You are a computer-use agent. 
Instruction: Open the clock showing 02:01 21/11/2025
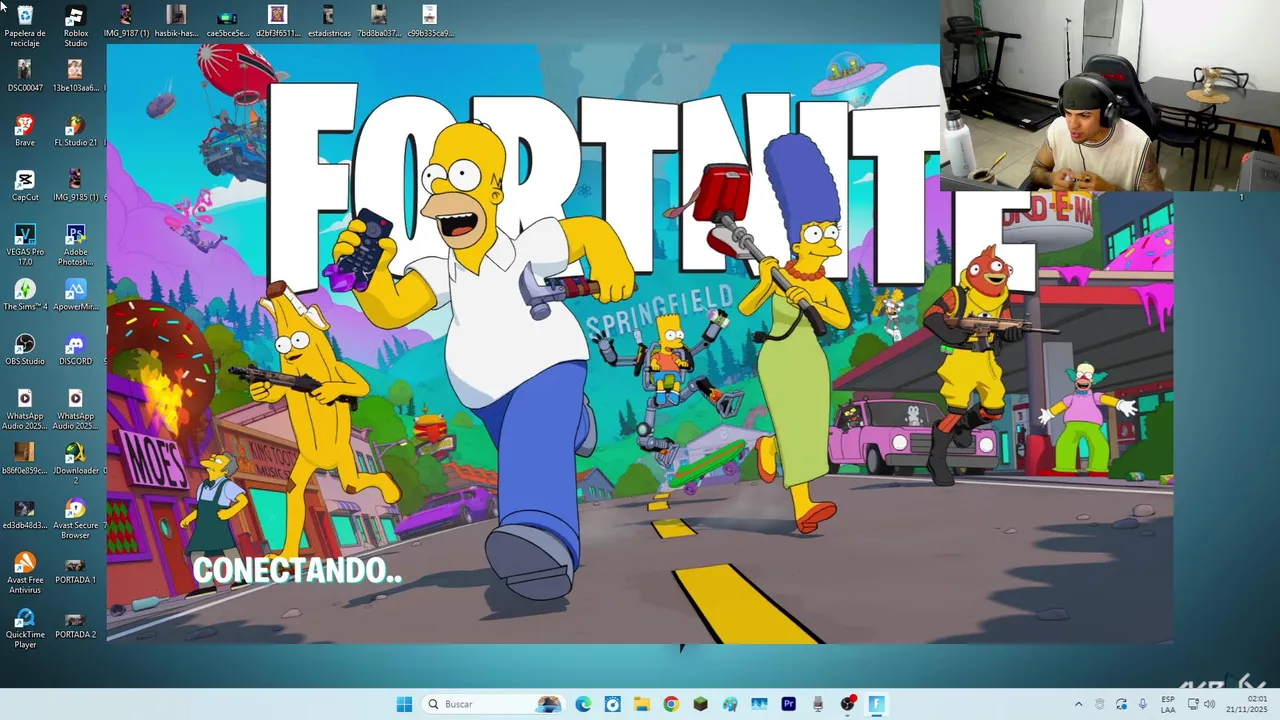1247,704
